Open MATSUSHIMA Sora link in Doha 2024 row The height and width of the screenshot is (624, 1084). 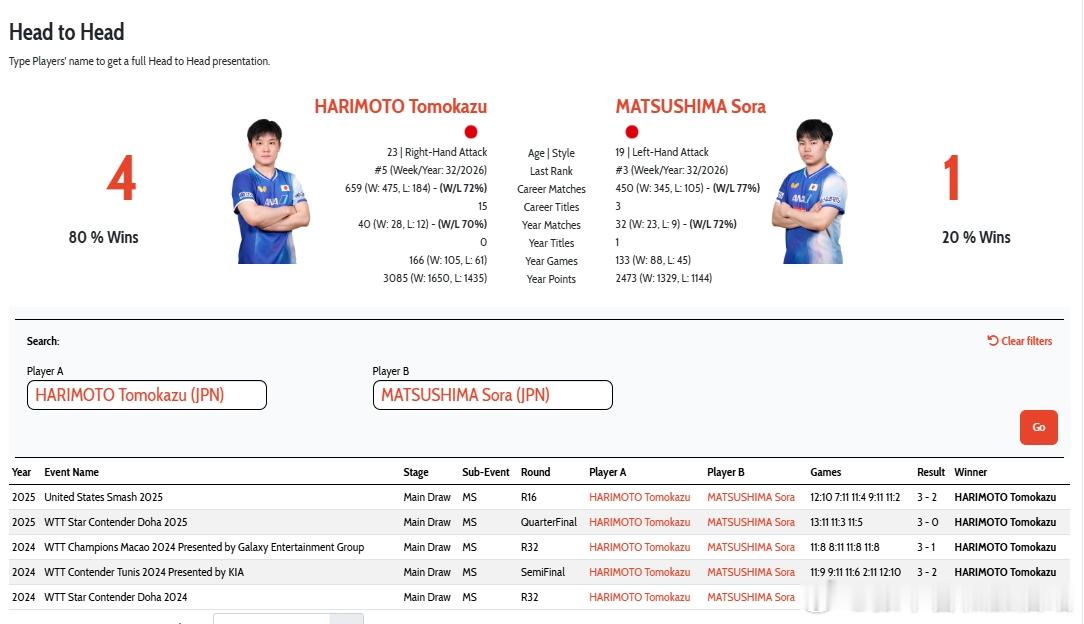coord(751,596)
